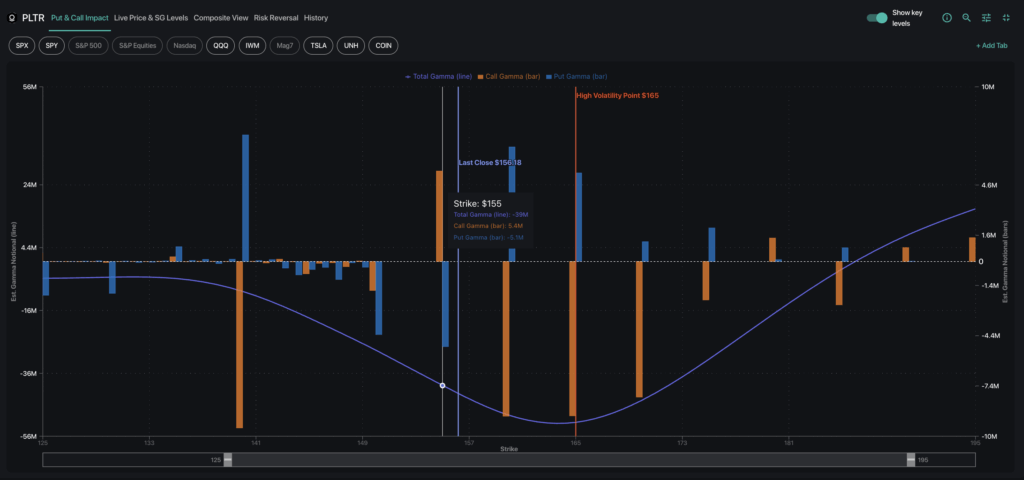Choose the COIN ticker chip
This screenshot has height=480, width=1024.
(384, 46)
